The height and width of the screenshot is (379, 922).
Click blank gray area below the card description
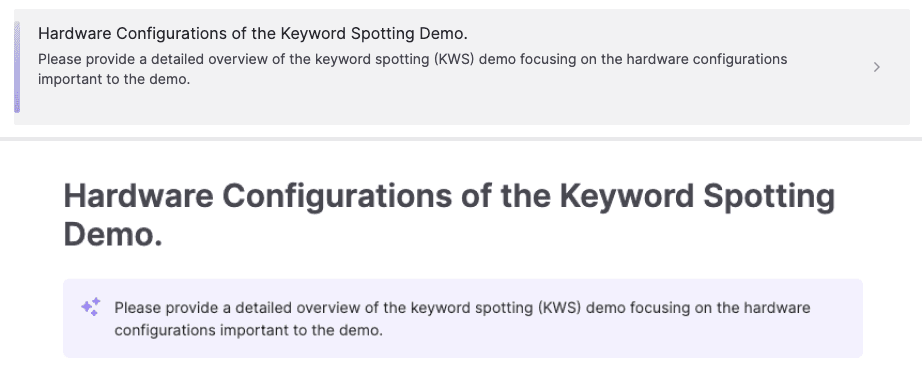(x=412, y=106)
